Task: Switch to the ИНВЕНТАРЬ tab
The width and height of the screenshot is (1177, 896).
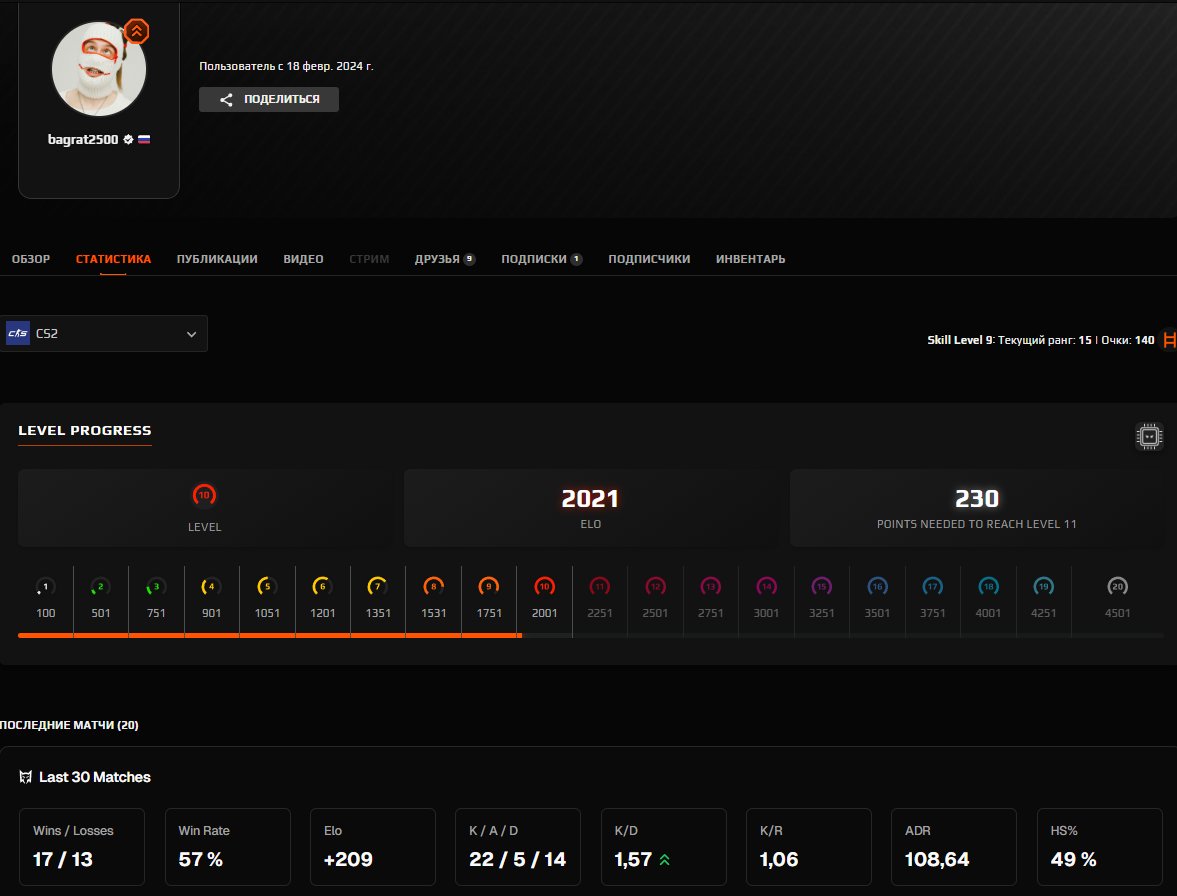Action: coord(750,258)
